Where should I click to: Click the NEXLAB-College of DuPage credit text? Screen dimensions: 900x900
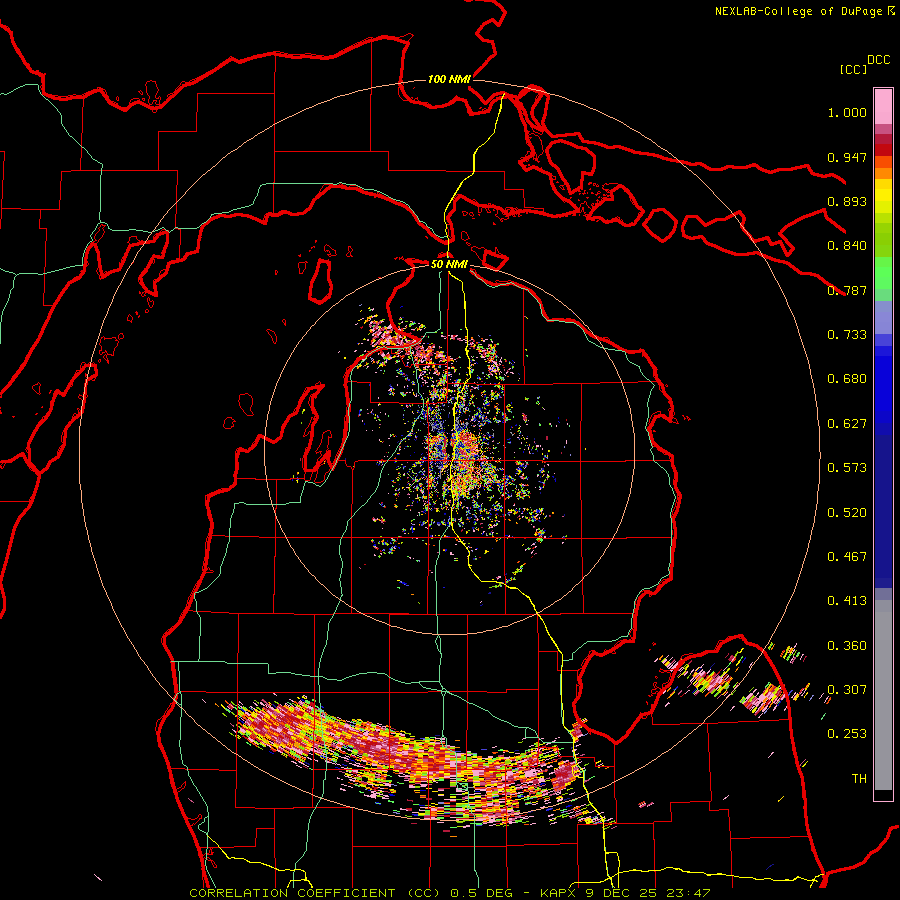798,11
